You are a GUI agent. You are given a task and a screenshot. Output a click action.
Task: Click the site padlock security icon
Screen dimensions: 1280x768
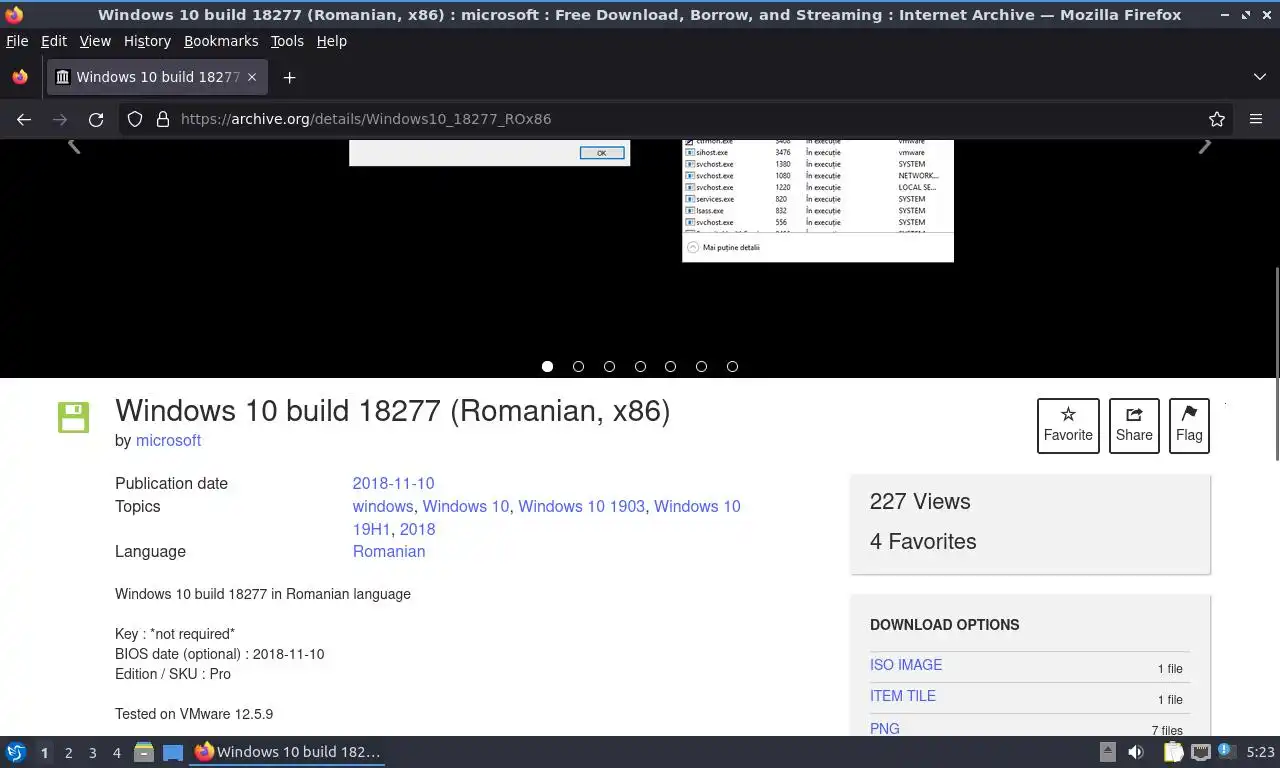point(162,119)
